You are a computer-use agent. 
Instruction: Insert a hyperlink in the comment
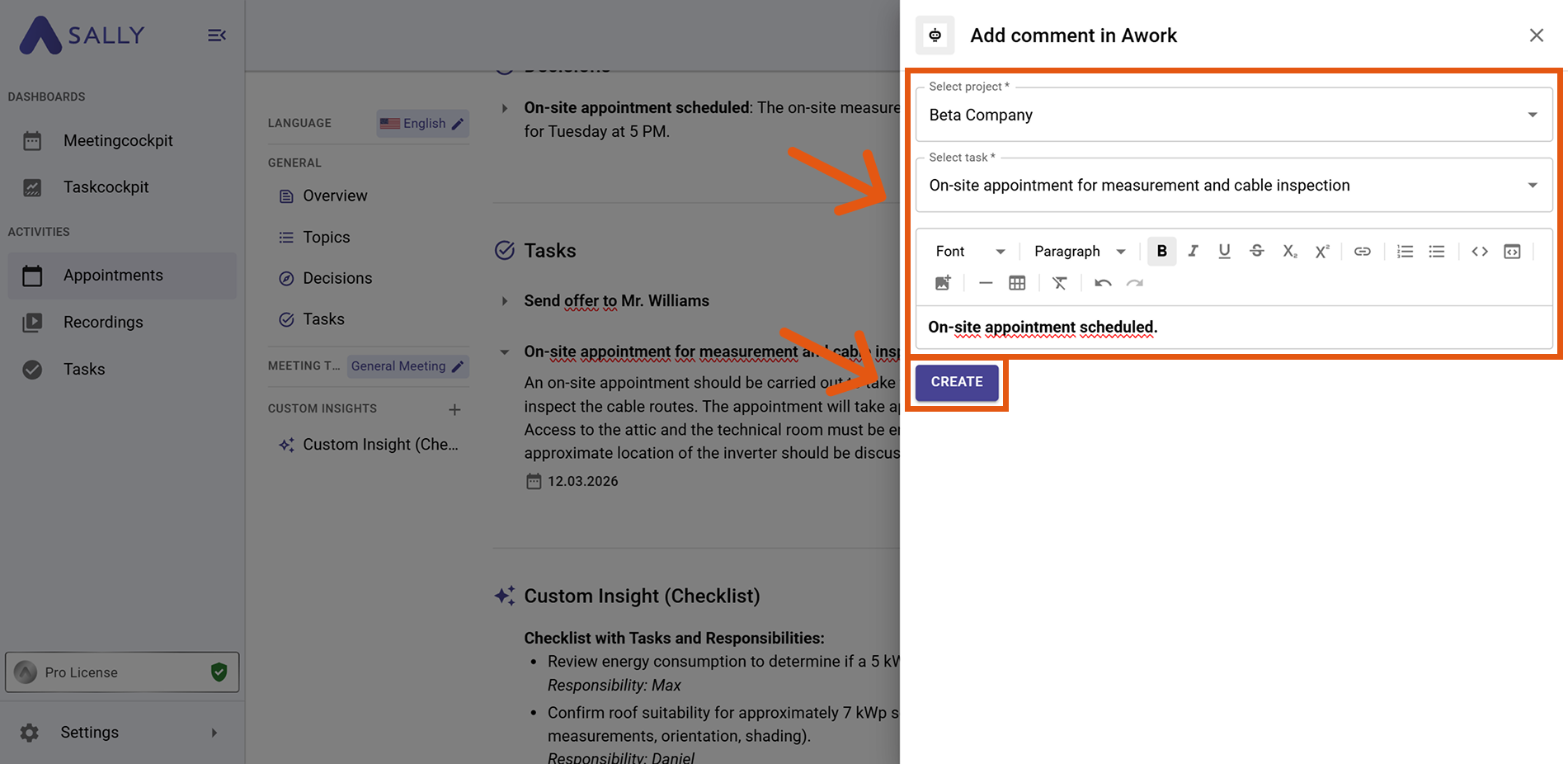coord(1362,252)
